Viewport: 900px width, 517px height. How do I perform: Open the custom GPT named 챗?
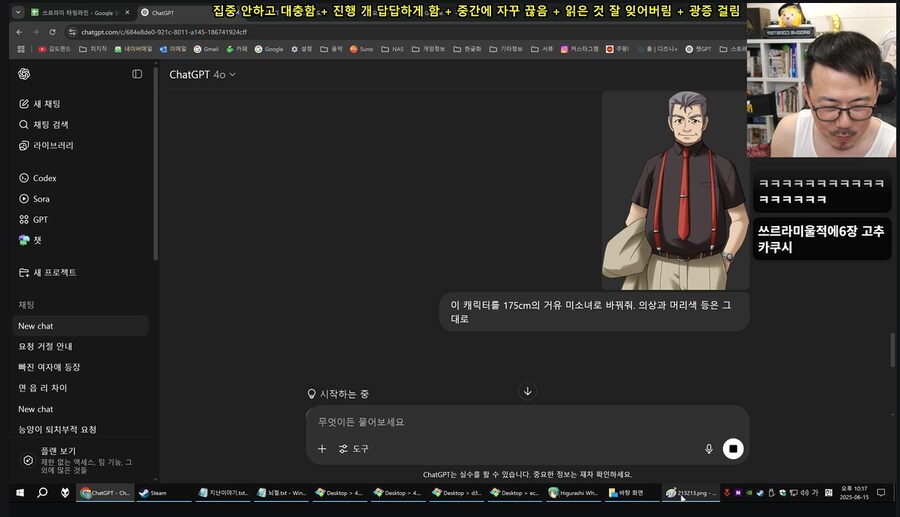point(30,240)
